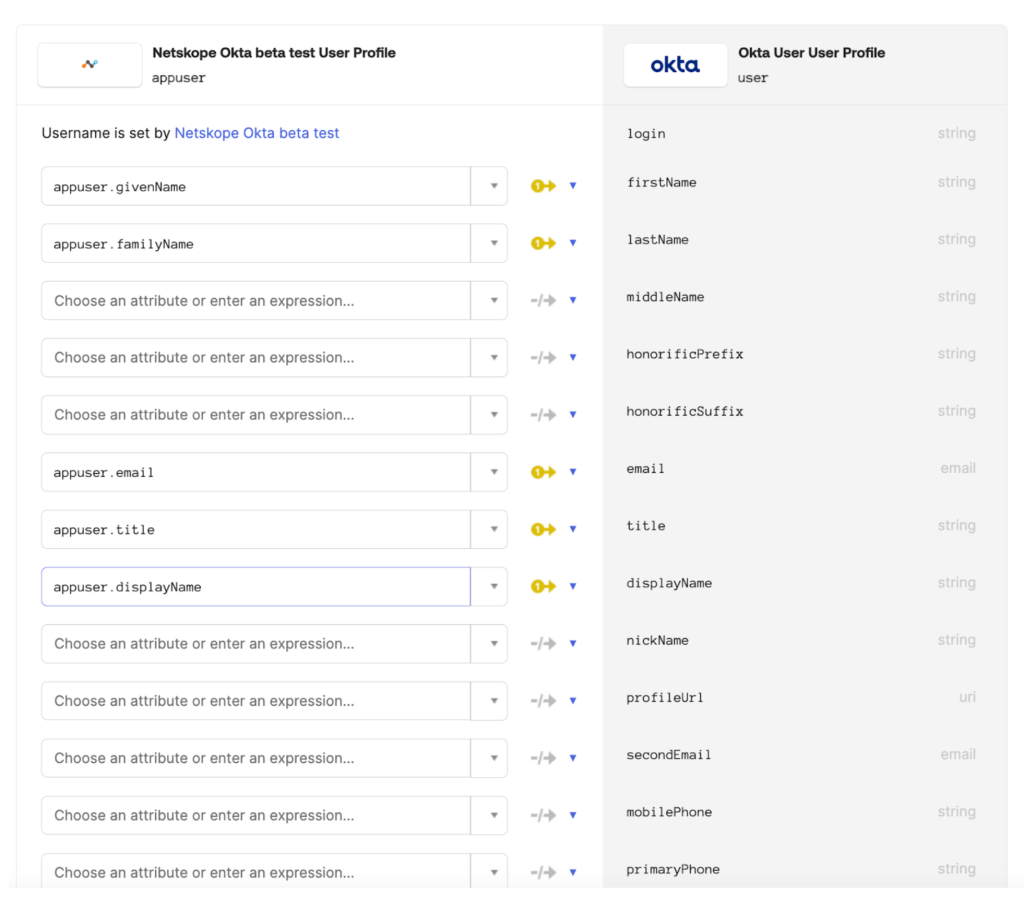Open blue mapping options arrow for title
Screen dimensions: 1024x905
573,529
